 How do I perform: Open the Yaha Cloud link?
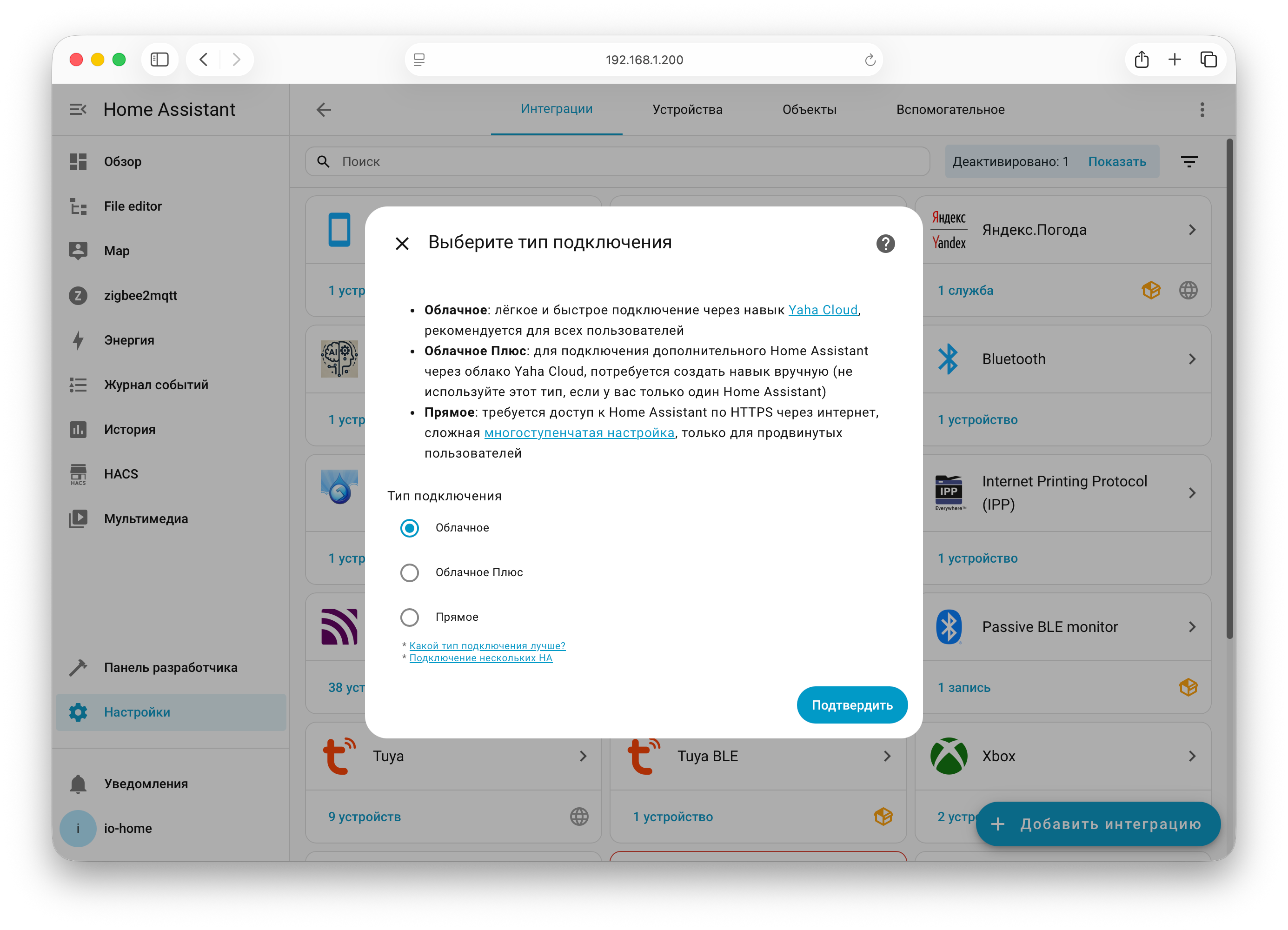click(x=823, y=310)
